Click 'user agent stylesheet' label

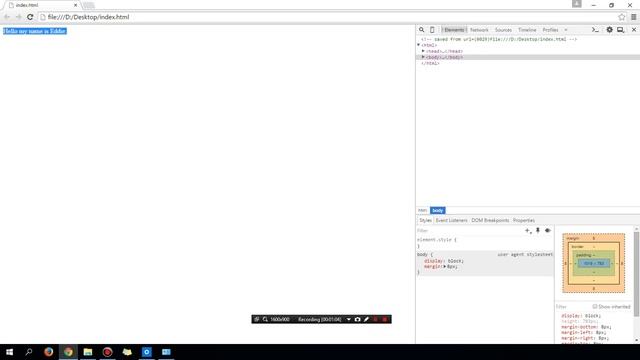(x=525, y=254)
